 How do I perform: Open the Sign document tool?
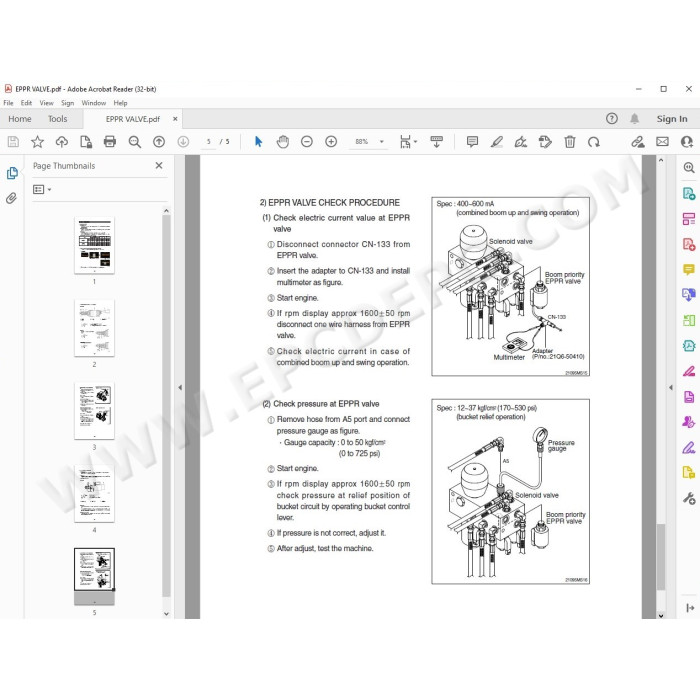click(x=521, y=142)
